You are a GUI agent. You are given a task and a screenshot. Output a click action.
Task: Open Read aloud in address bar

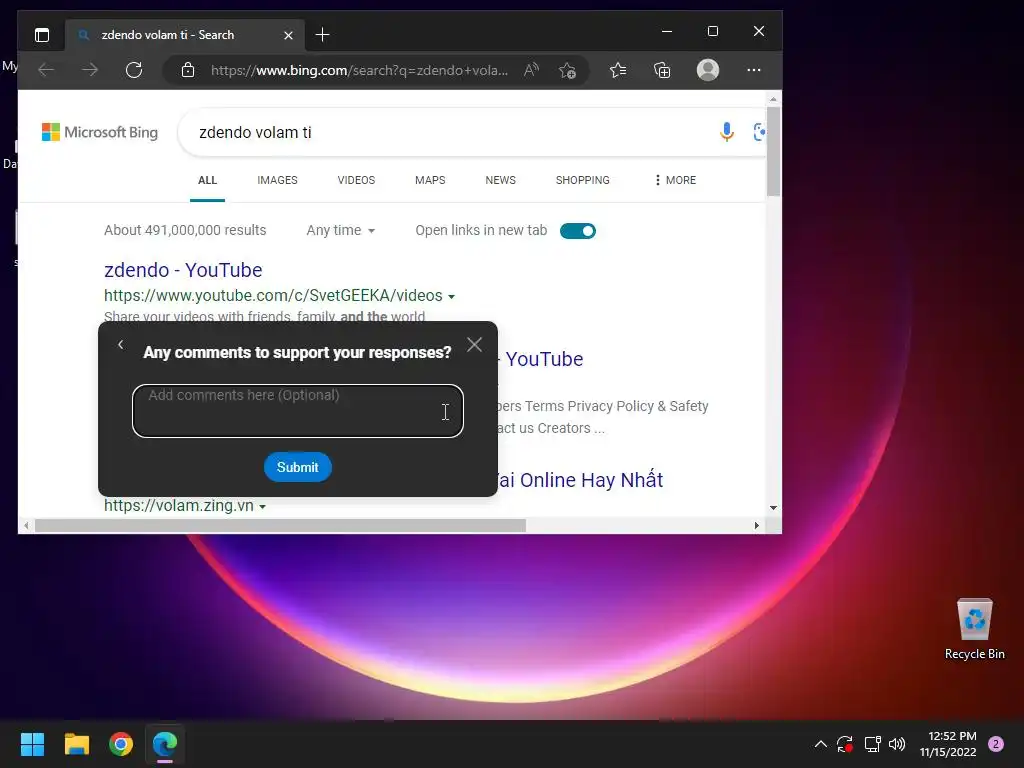pos(531,70)
